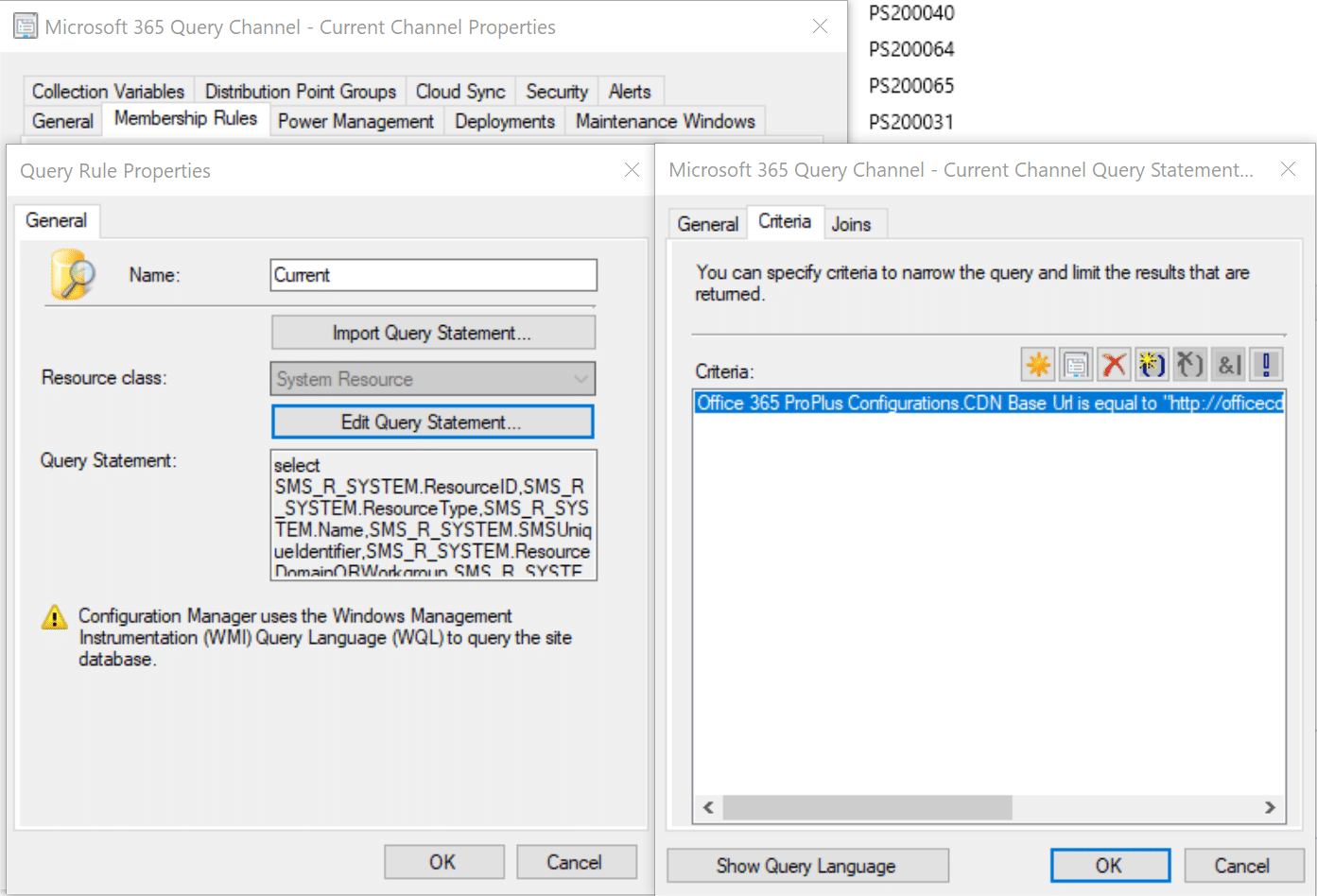Open properties of the selected criterion
The width and height of the screenshot is (1317, 896).
click(x=1076, y=364)
